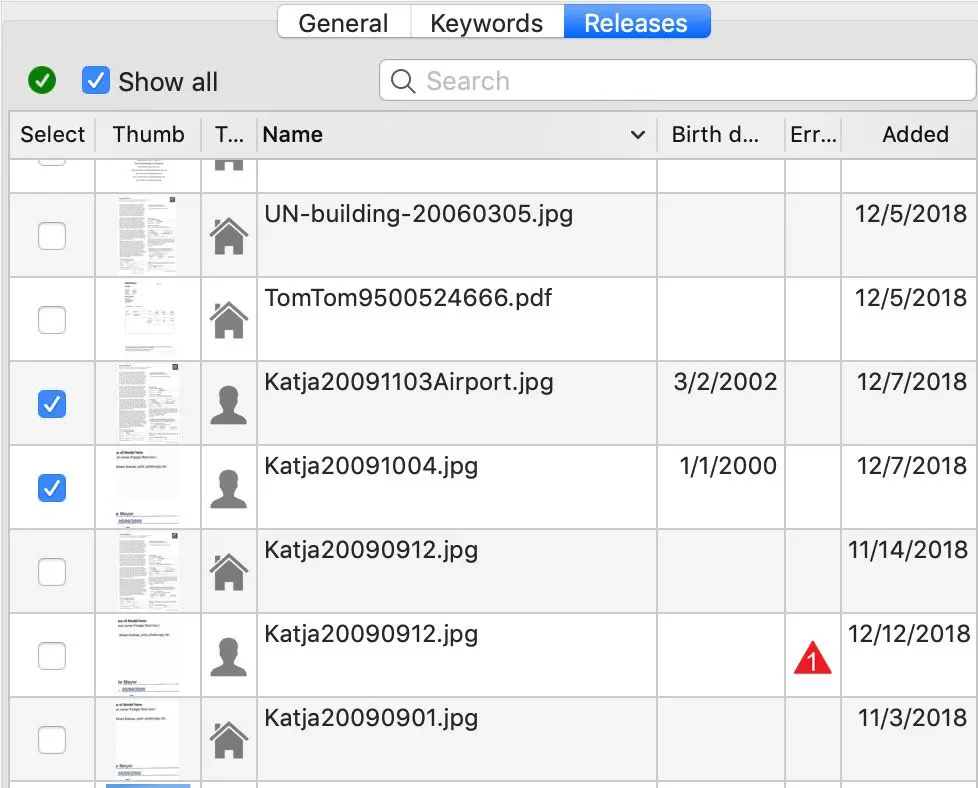Click into the Search field

pyautogui.click(x=677, y=80)
